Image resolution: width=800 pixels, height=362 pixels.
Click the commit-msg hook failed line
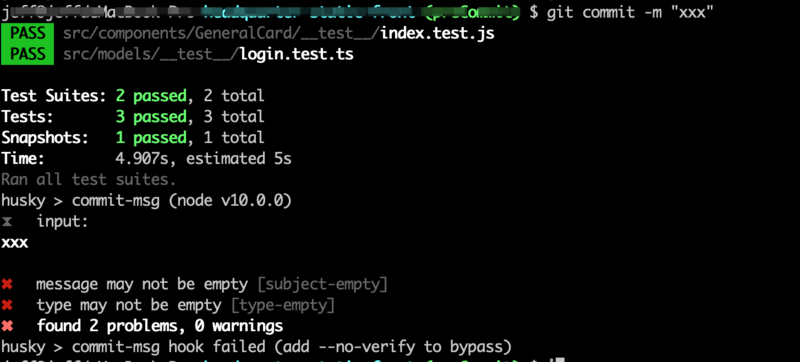click(x=256, y=347)
